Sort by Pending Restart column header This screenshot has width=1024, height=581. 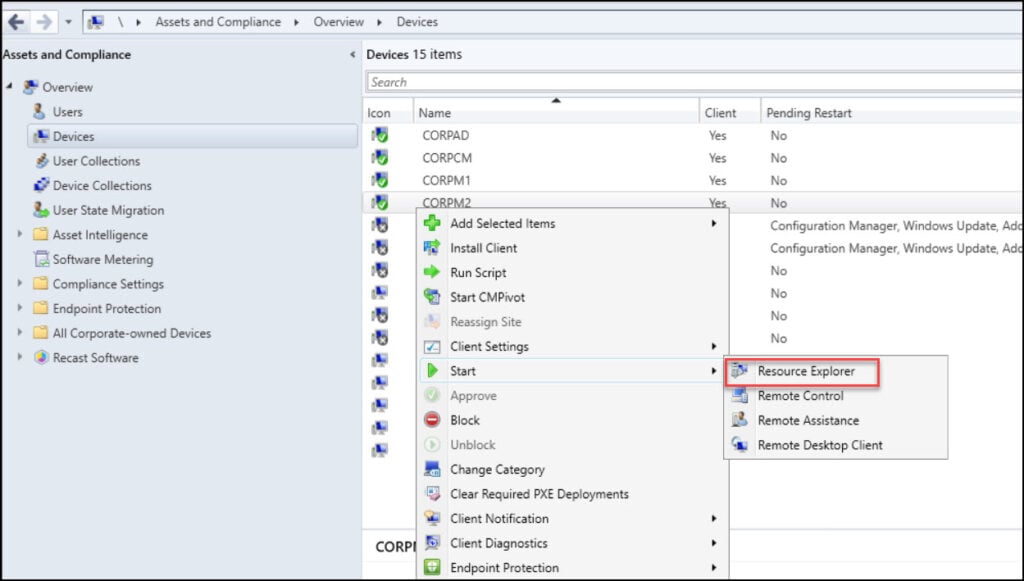(x=891, y=112)
